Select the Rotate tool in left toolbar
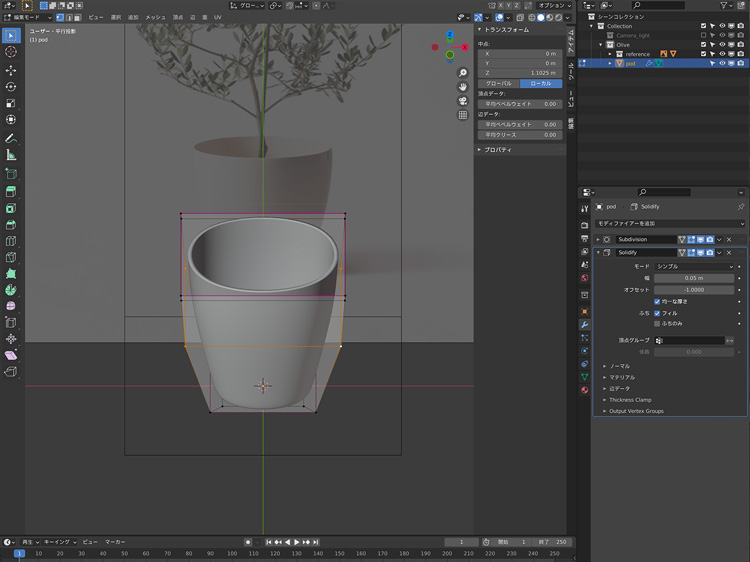Viewport: 750px width, 562px height. (x=11, y=87)
